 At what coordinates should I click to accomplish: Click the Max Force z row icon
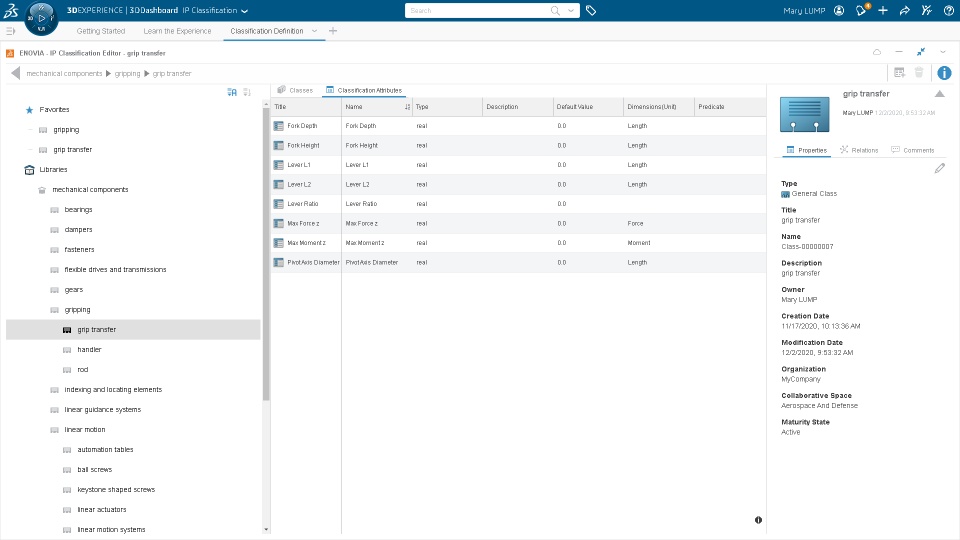tap(279, 223)
